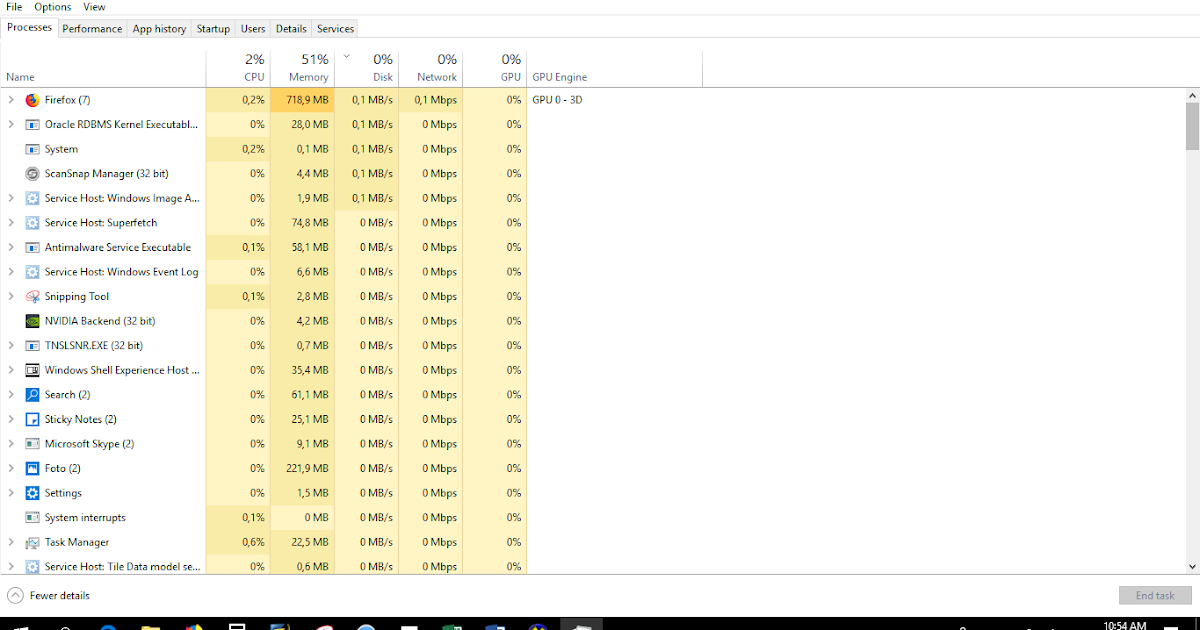Click the Firefox process icon
The image size is (1200, 630).
32,100
